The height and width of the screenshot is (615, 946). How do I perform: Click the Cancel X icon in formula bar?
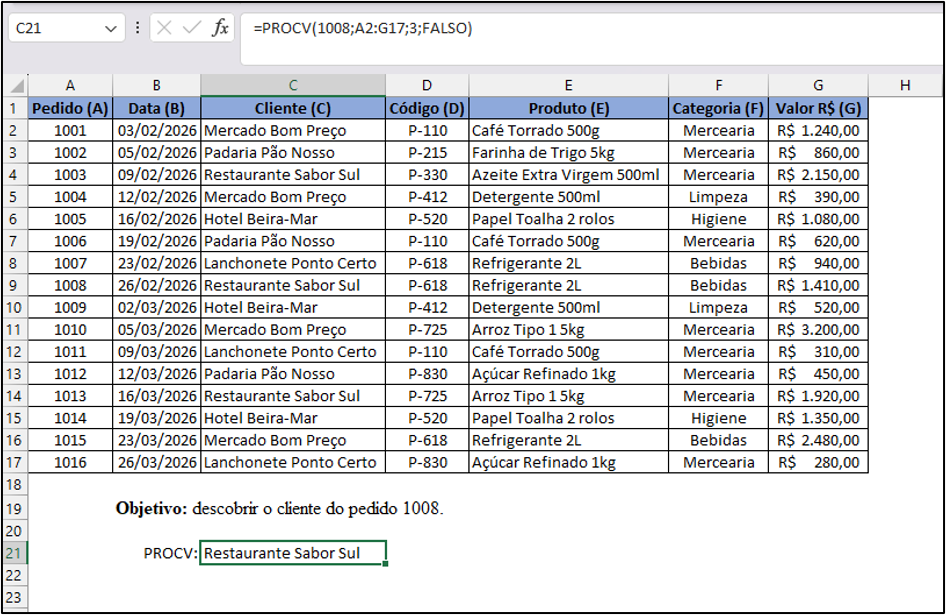click(163, 28)
